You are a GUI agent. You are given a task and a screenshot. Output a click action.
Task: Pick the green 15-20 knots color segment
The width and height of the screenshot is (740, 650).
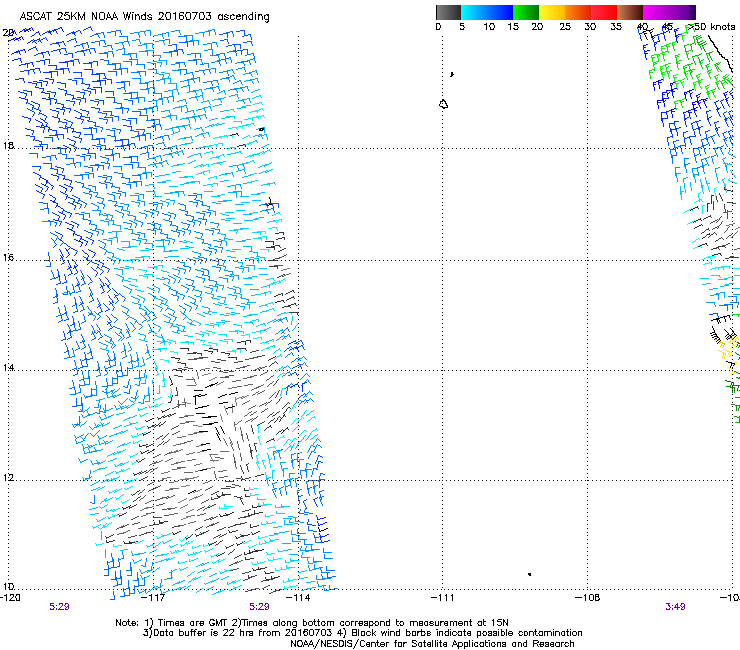coord(526,12)
